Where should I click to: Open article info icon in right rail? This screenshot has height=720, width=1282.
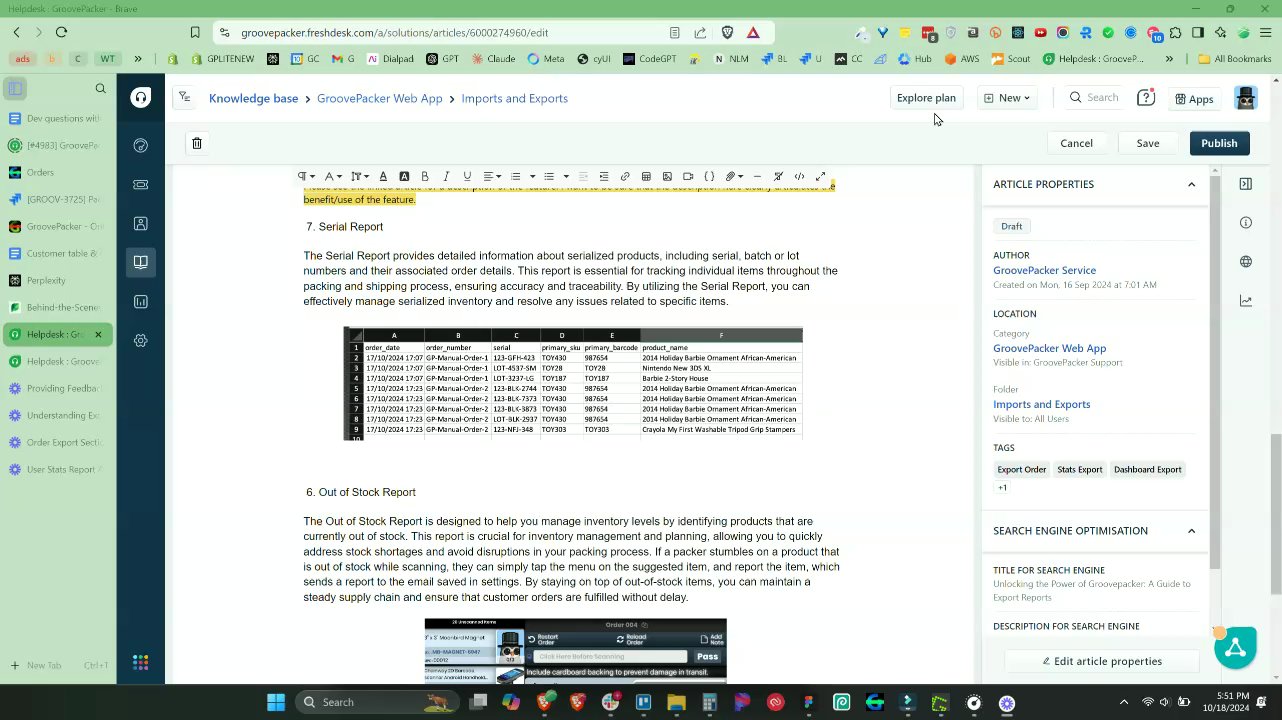point(1245,222)
